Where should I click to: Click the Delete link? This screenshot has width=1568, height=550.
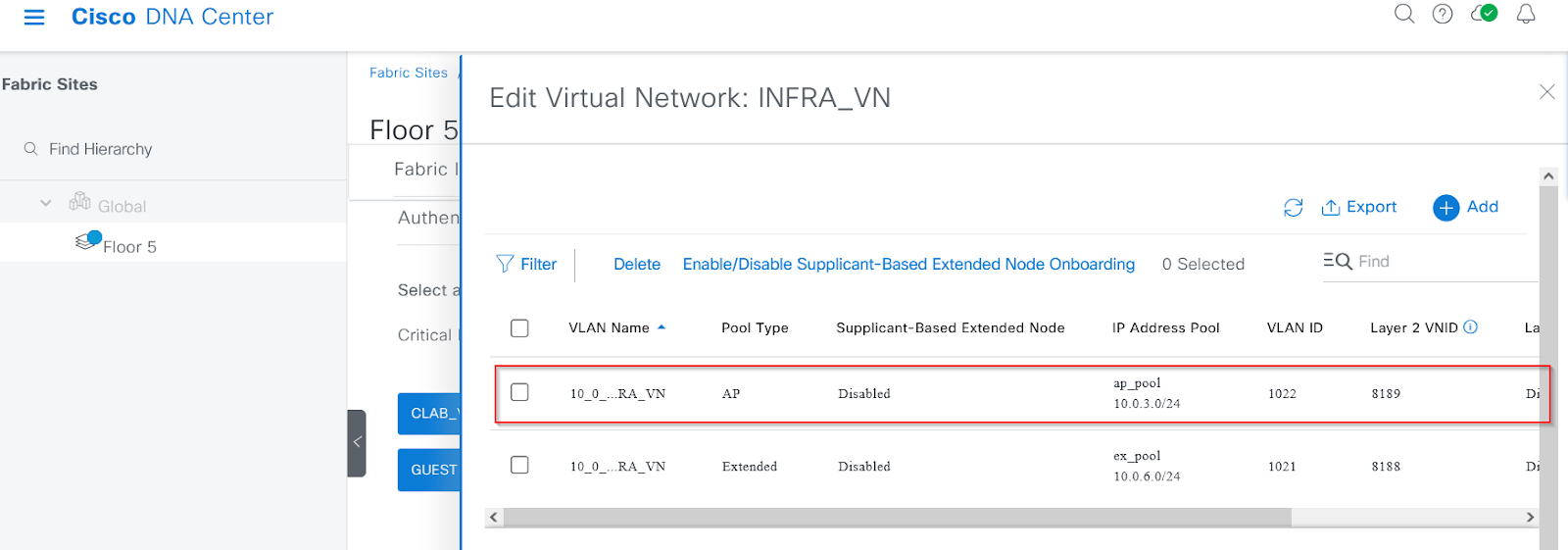coord(637,264)
